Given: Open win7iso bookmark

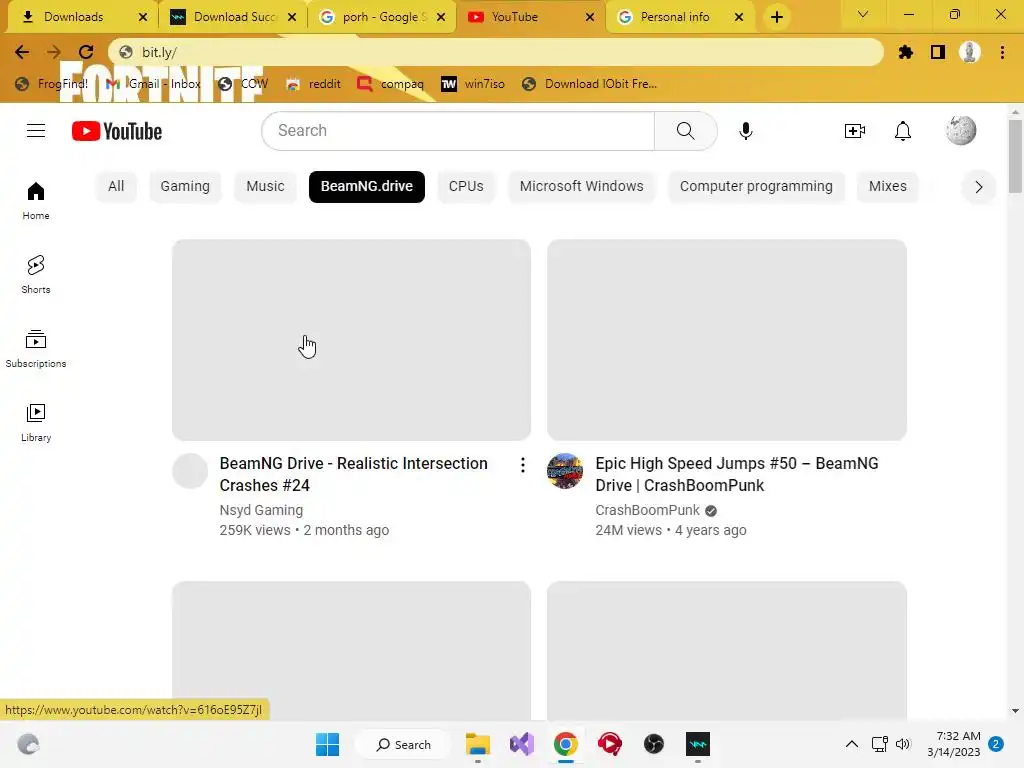Looking at the screenshot, I should click(x=473, y=84).
